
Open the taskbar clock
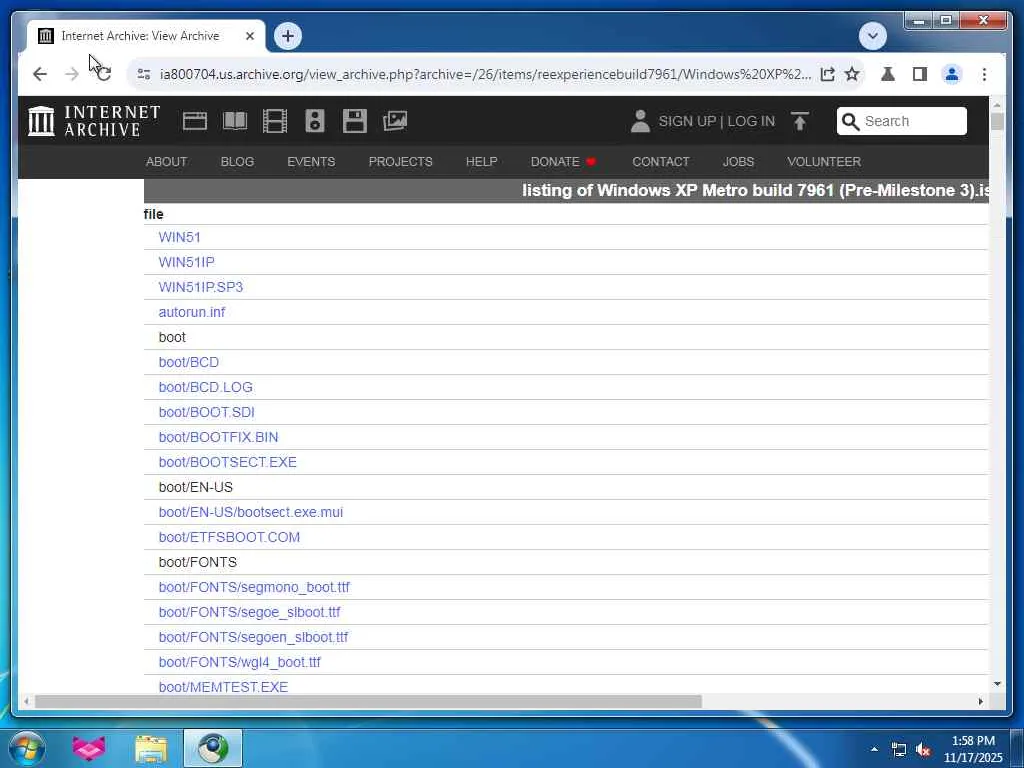pyautogui.click(x=973, y=749)
